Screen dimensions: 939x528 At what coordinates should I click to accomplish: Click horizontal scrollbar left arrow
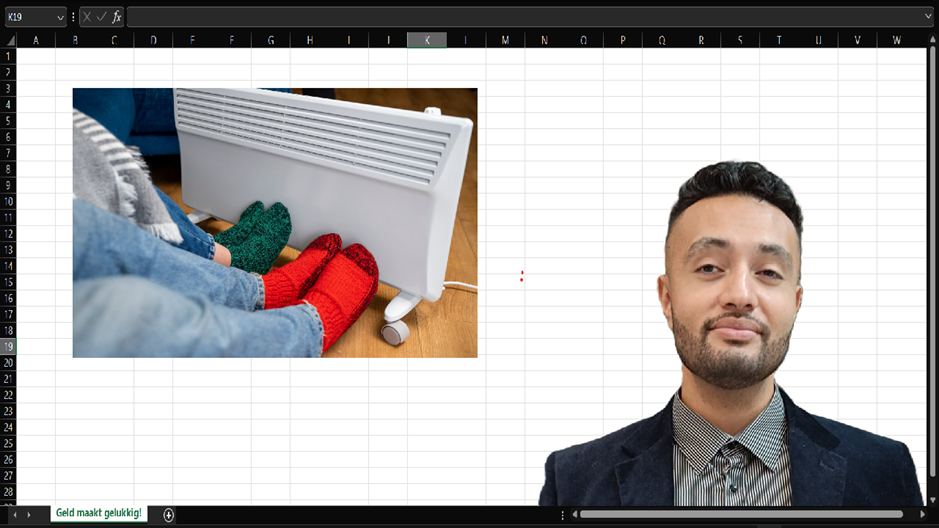[573, 514]
